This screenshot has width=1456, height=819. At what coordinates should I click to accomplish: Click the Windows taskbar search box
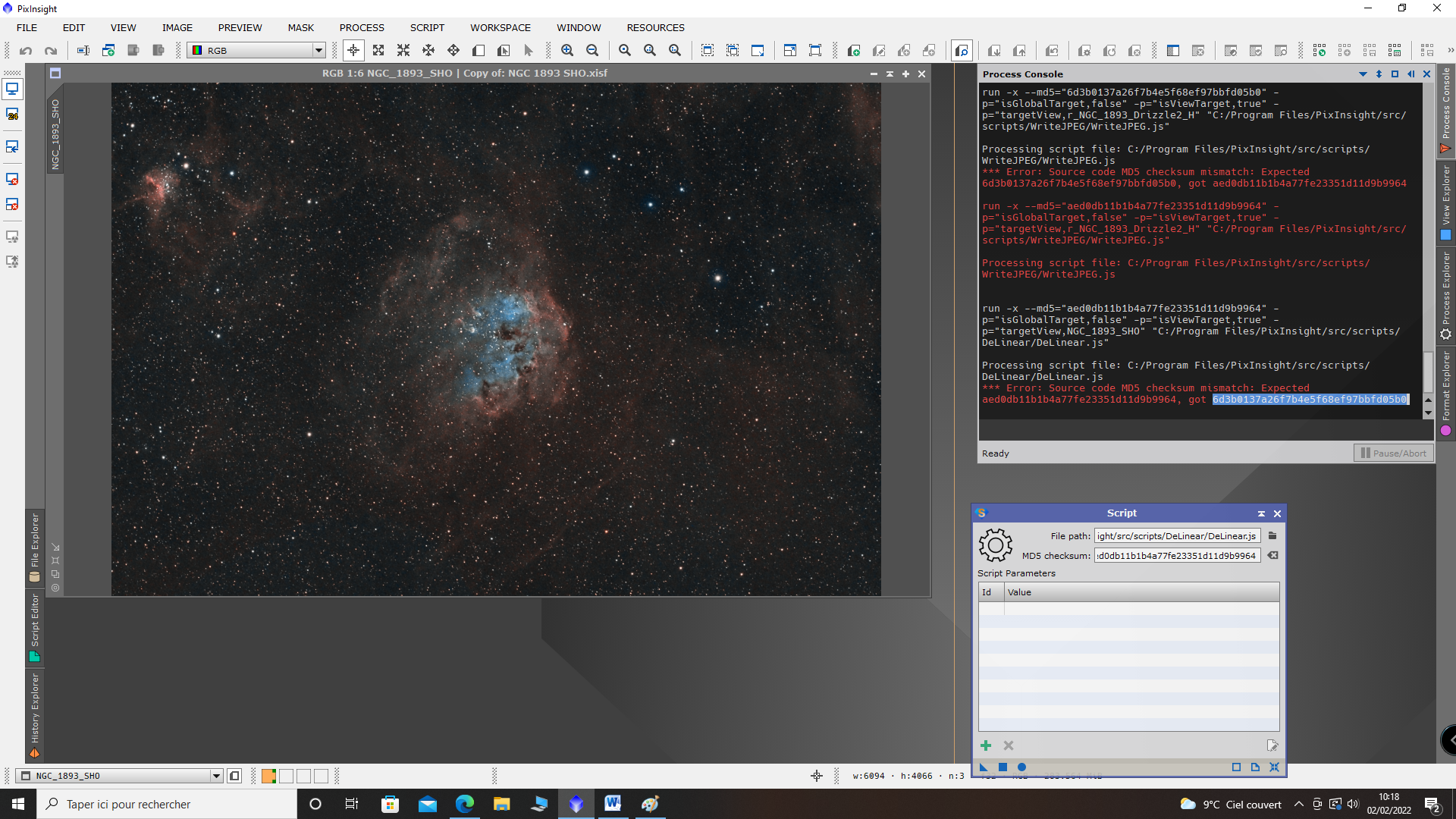tap(167, 804)
